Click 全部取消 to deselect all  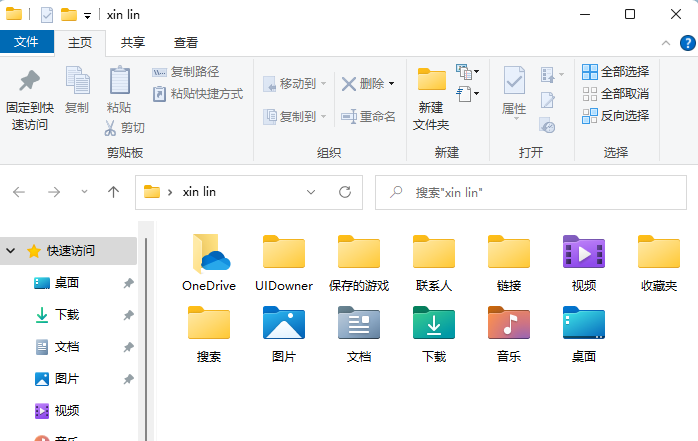click(x=616, y=93)
